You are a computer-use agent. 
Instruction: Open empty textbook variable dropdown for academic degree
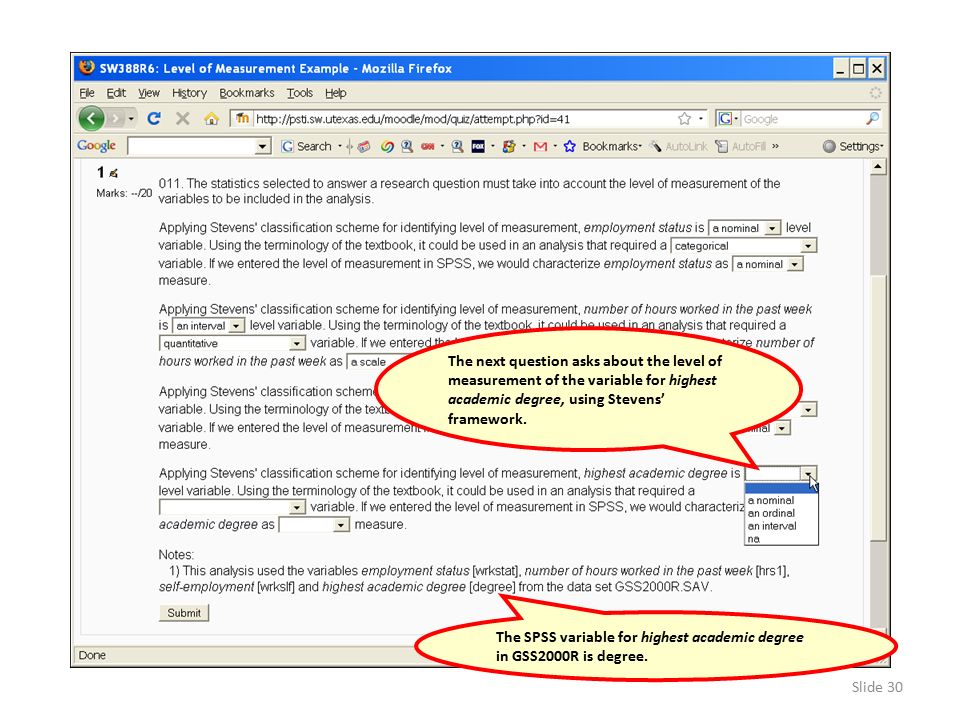[x=232, y=507]
